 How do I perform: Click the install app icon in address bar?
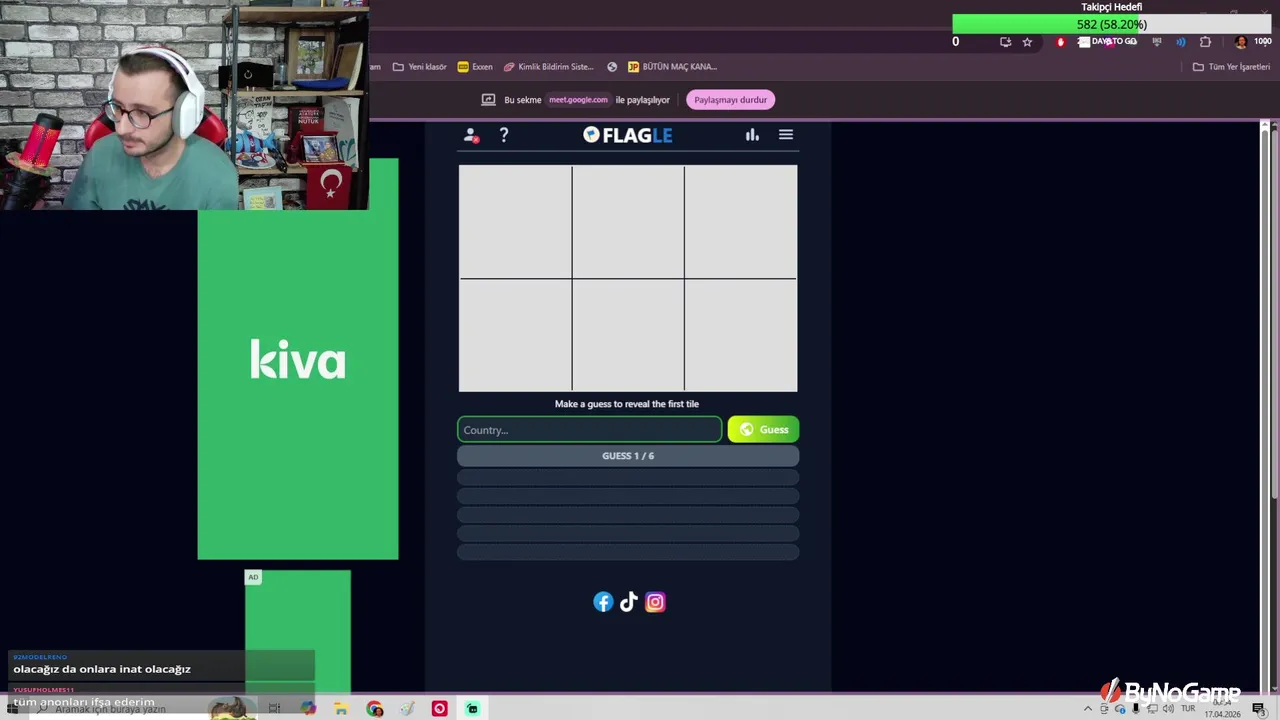(x=1005, y=42)
